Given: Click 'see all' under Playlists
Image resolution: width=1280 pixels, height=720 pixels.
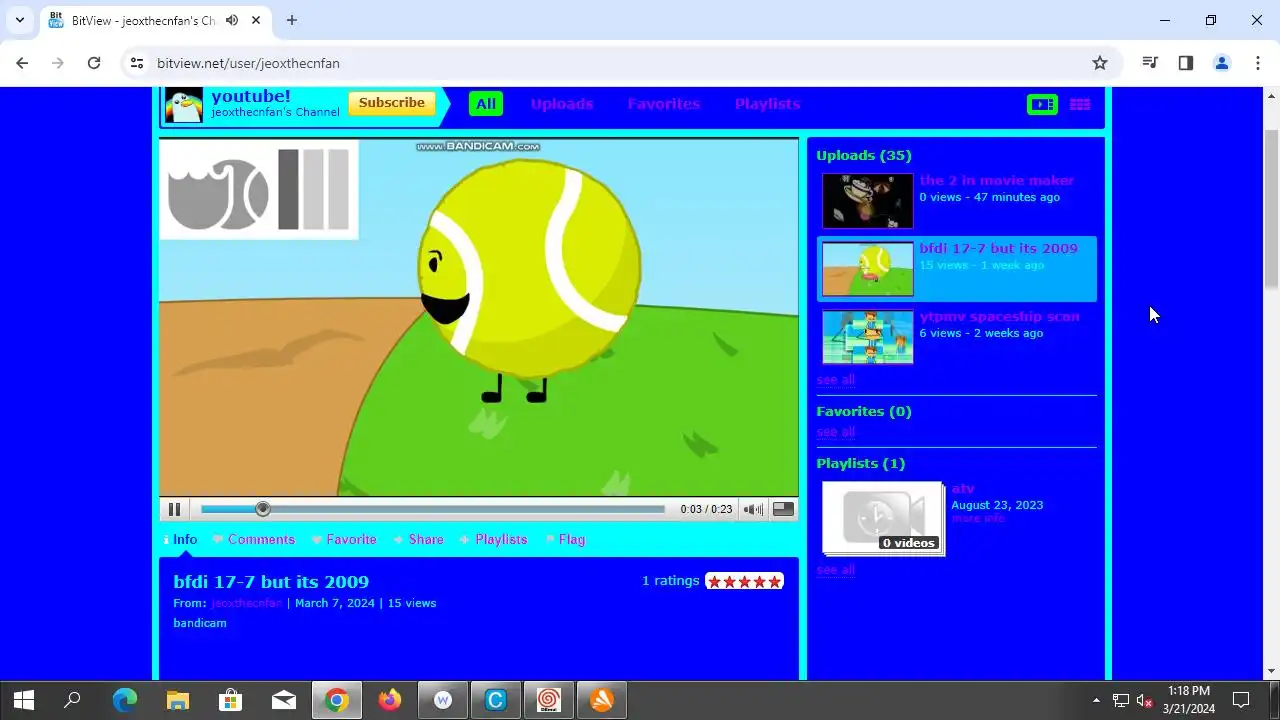Looking at the screenshot, I should pos(836,570).
